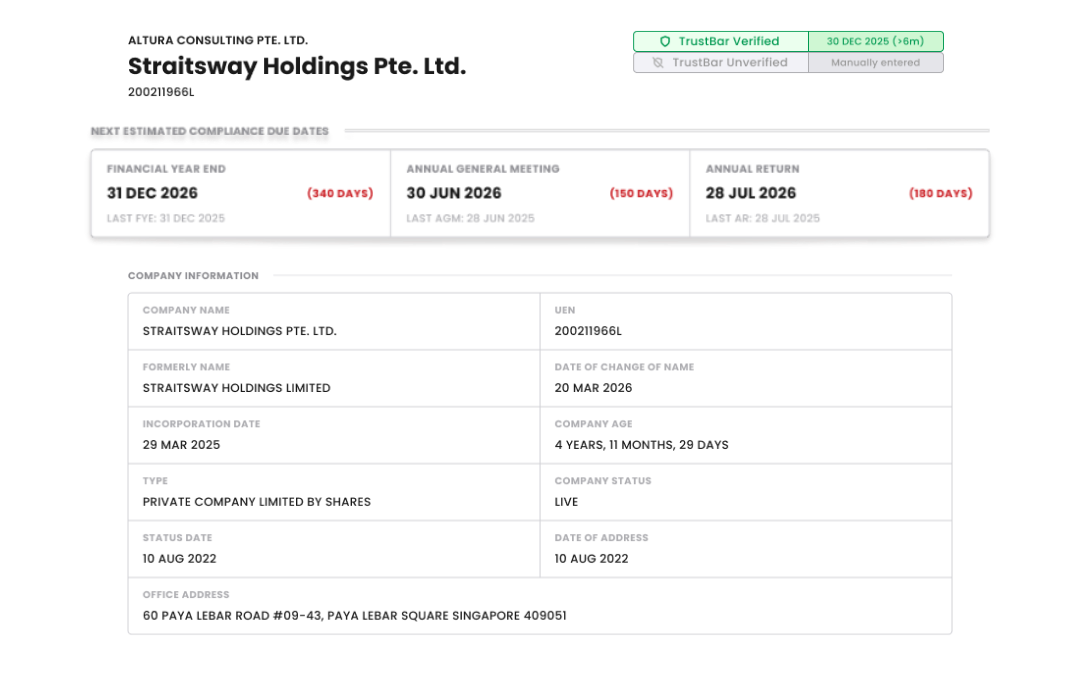Open the Financial Year End compliance card

point(238,195)
